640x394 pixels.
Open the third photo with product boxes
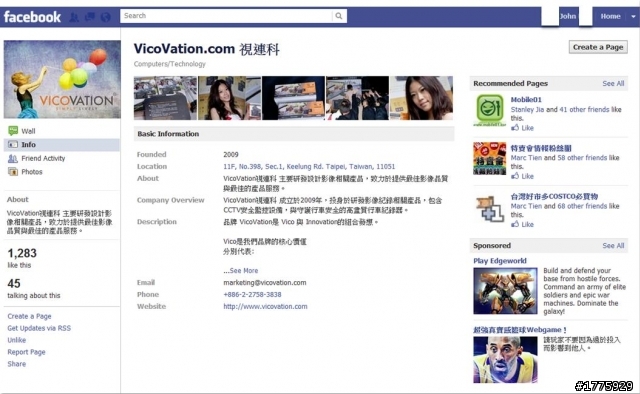[293, 98]
